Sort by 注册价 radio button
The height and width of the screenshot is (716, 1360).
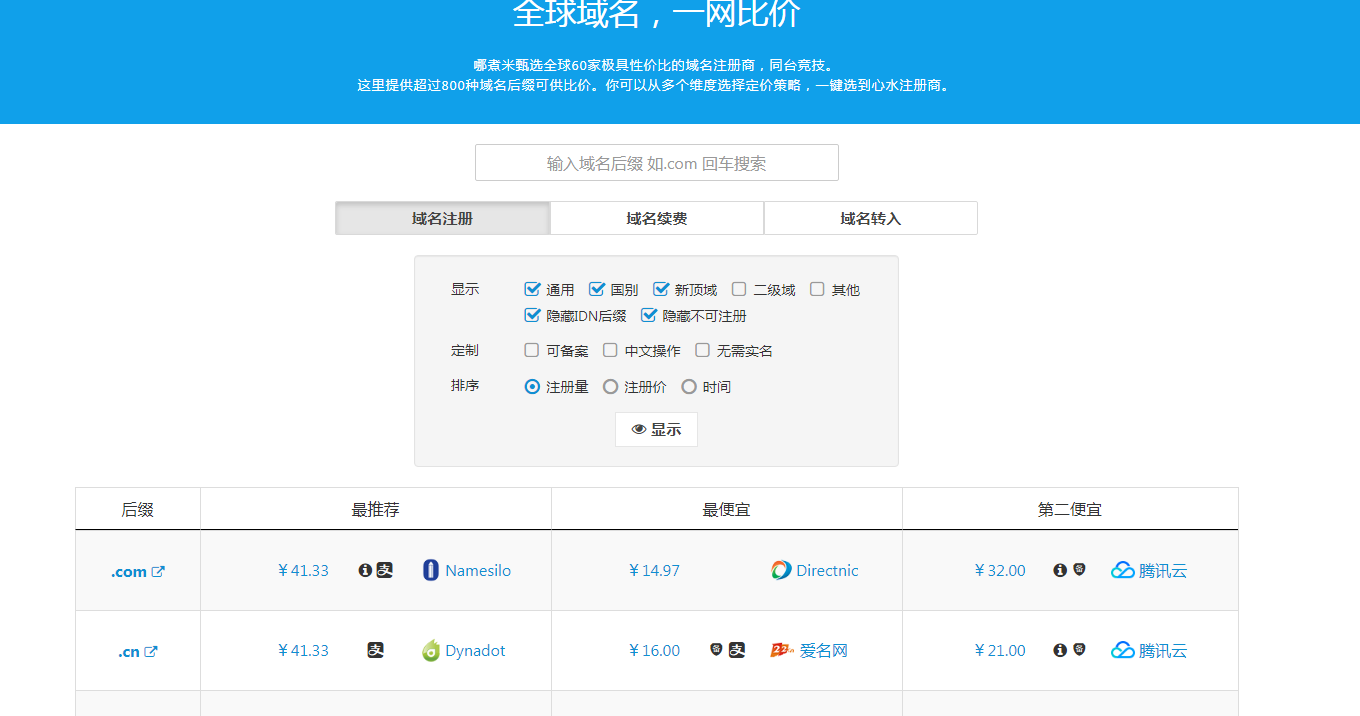610,386
